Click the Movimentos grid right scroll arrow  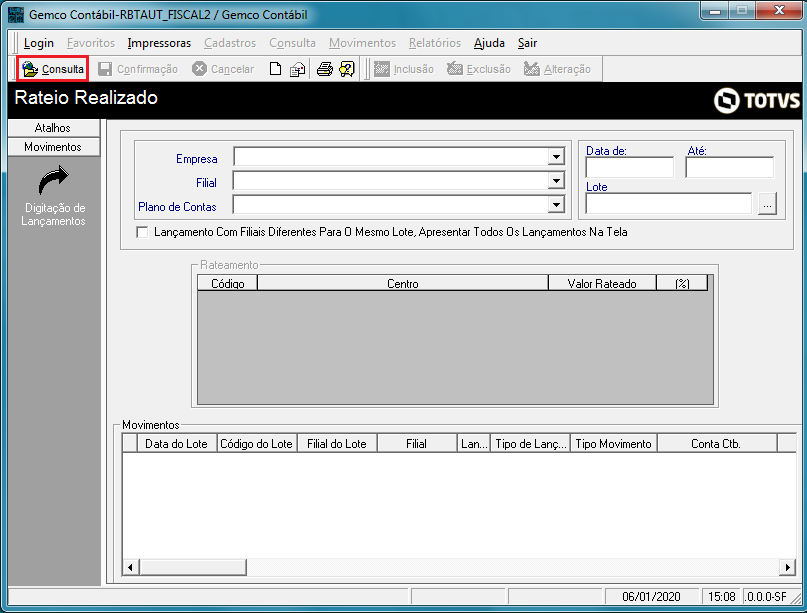787,567
